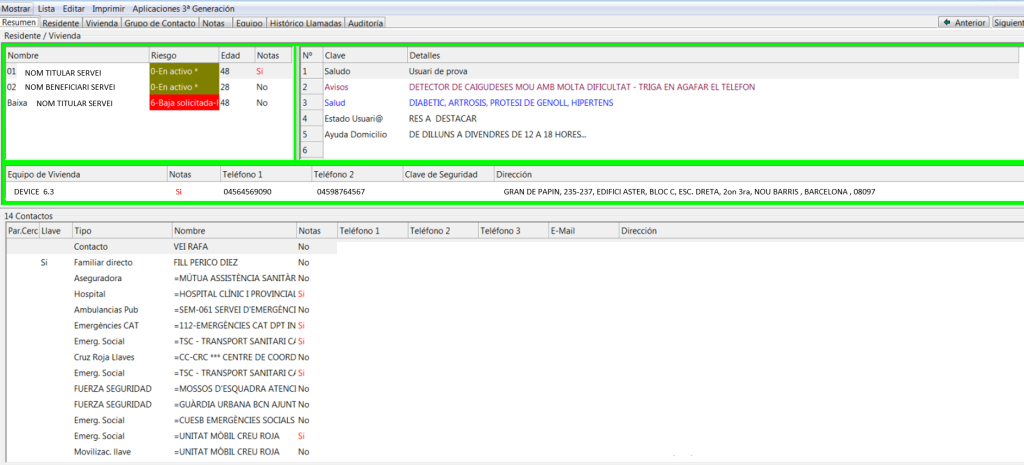Select the MOSSOS D'ESQUADRA contact row
This screenshot has width=1024, height=465.
click(x=235, y=388)
